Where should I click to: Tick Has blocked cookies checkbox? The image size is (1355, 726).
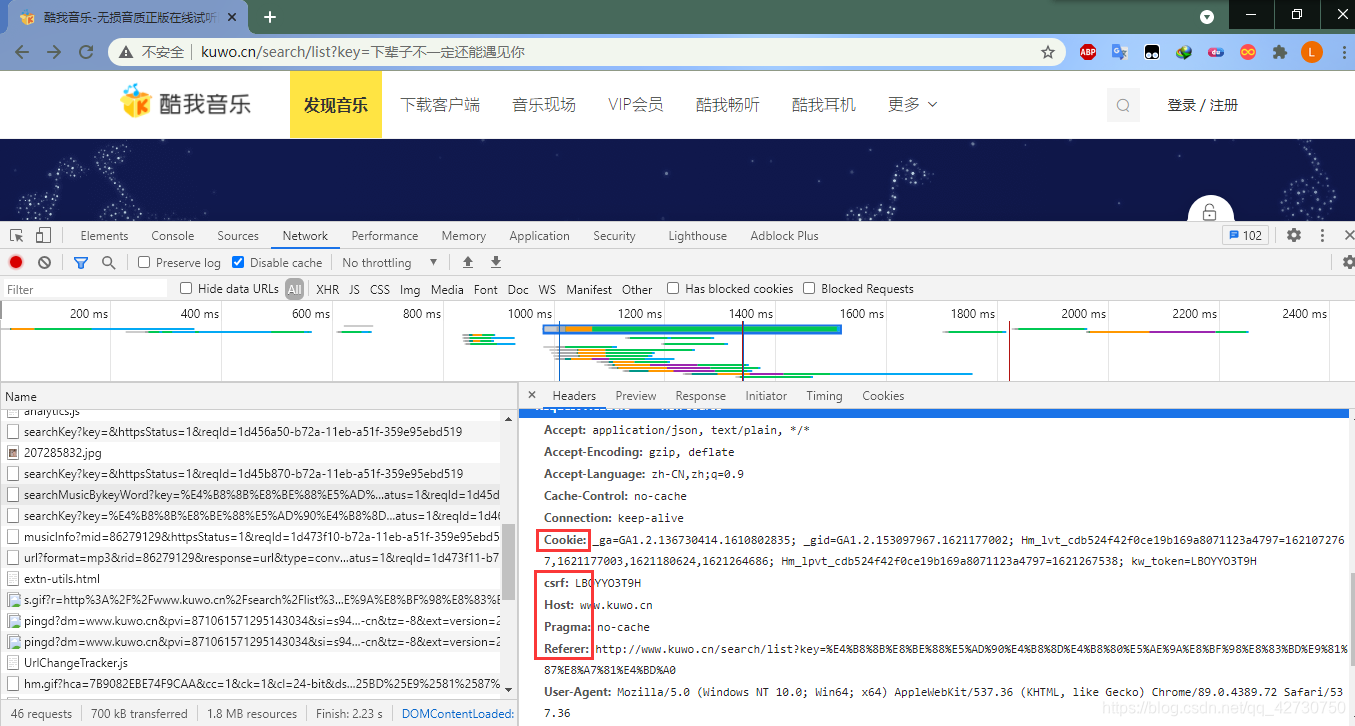click(673, 288)
